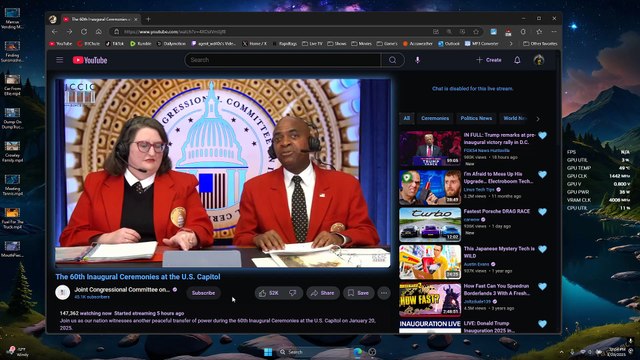Expand the Movies favorites folder
The height and width of the screenshot is (360, 640).
[361, 44]
